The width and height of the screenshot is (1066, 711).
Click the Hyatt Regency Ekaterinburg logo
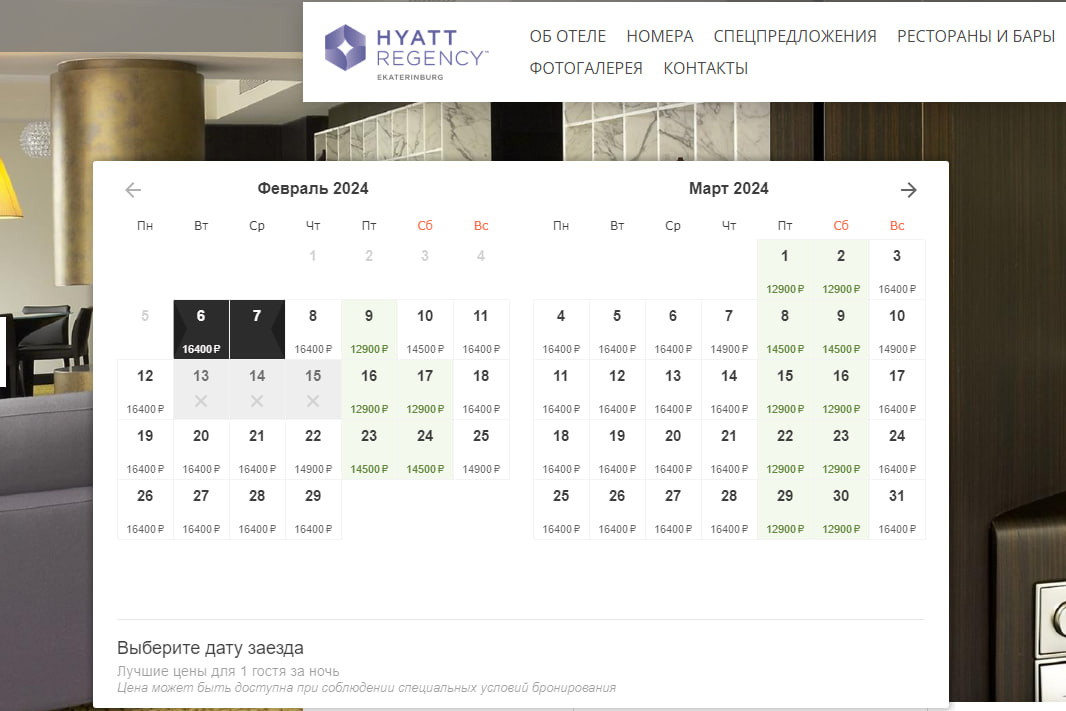click(406, 49)
